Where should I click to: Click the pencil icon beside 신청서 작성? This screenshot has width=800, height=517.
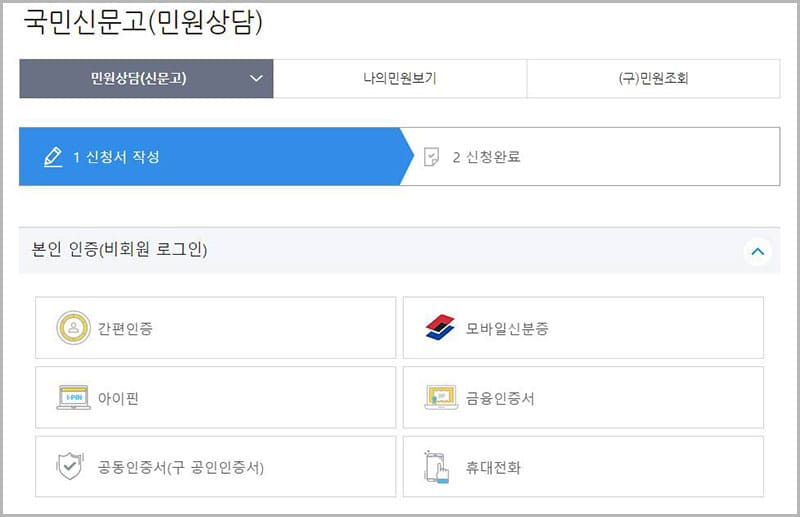point(53,157)
